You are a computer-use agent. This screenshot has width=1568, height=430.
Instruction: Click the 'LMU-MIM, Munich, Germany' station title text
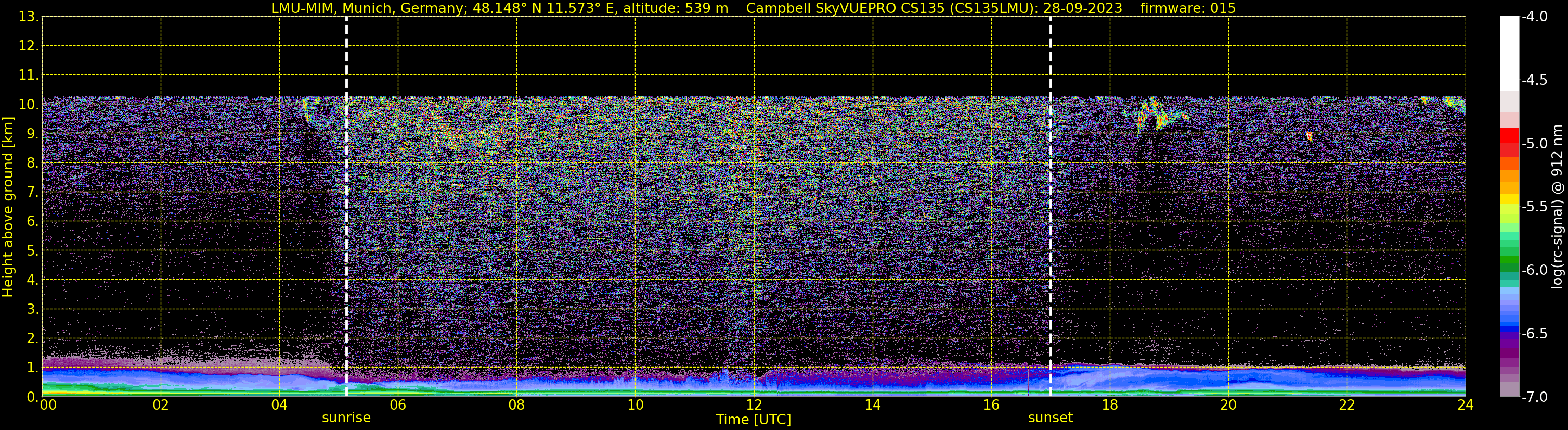(x=369, y=8)
